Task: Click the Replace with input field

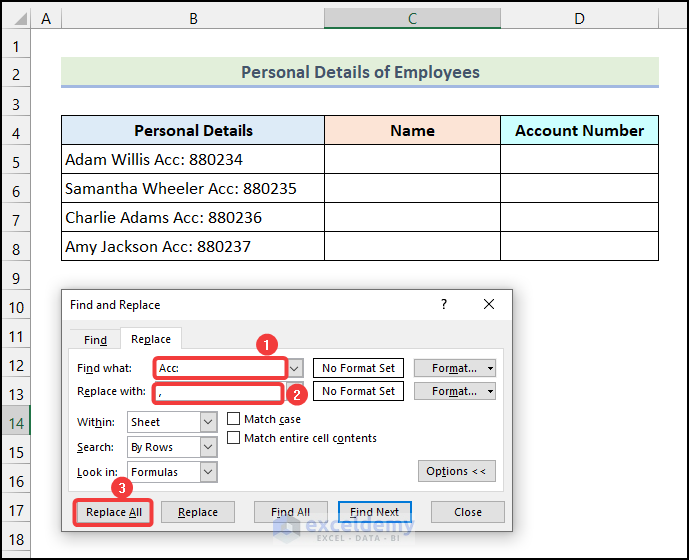Action: [218, 393]
